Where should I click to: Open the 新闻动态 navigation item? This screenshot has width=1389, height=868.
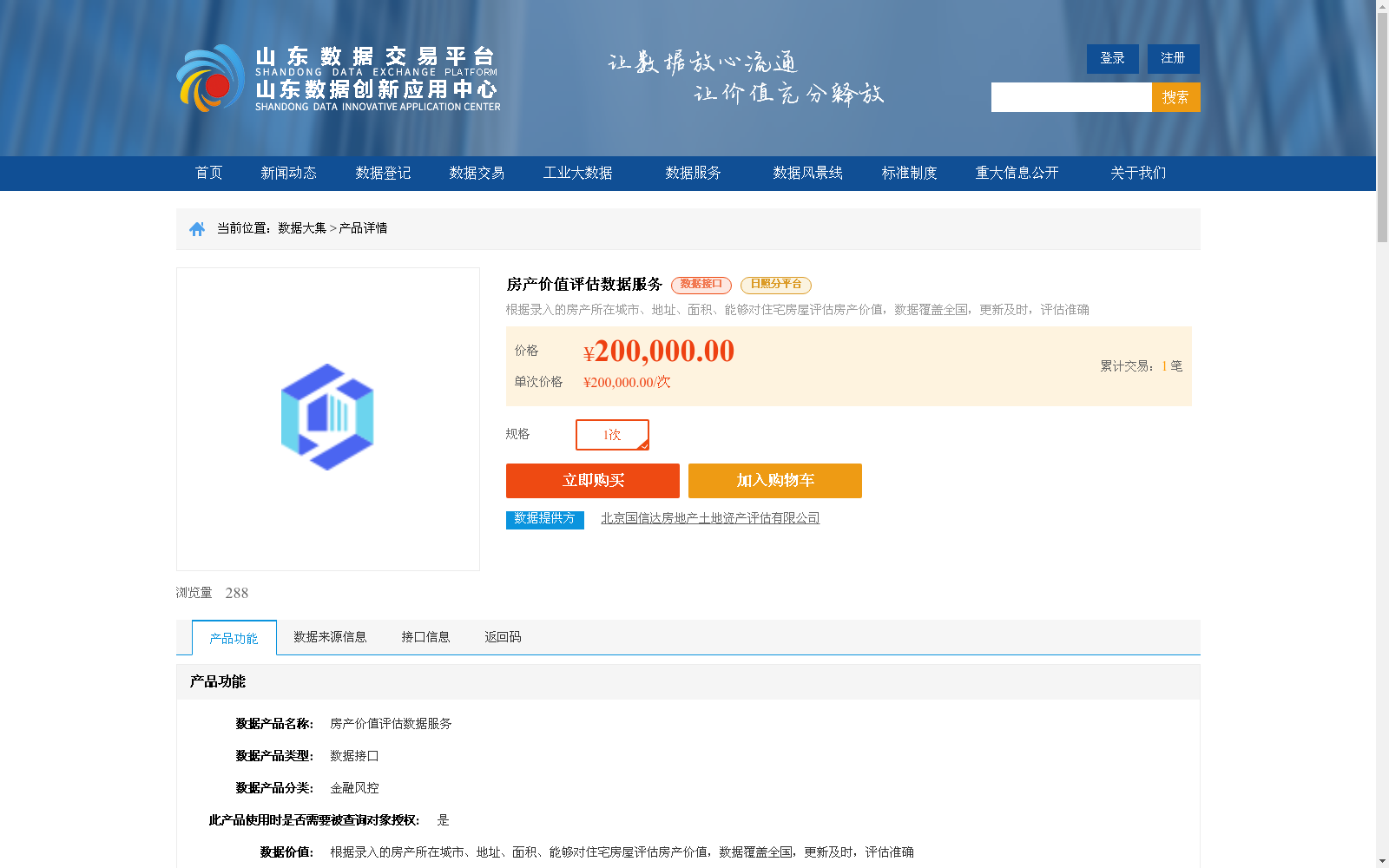289,173
